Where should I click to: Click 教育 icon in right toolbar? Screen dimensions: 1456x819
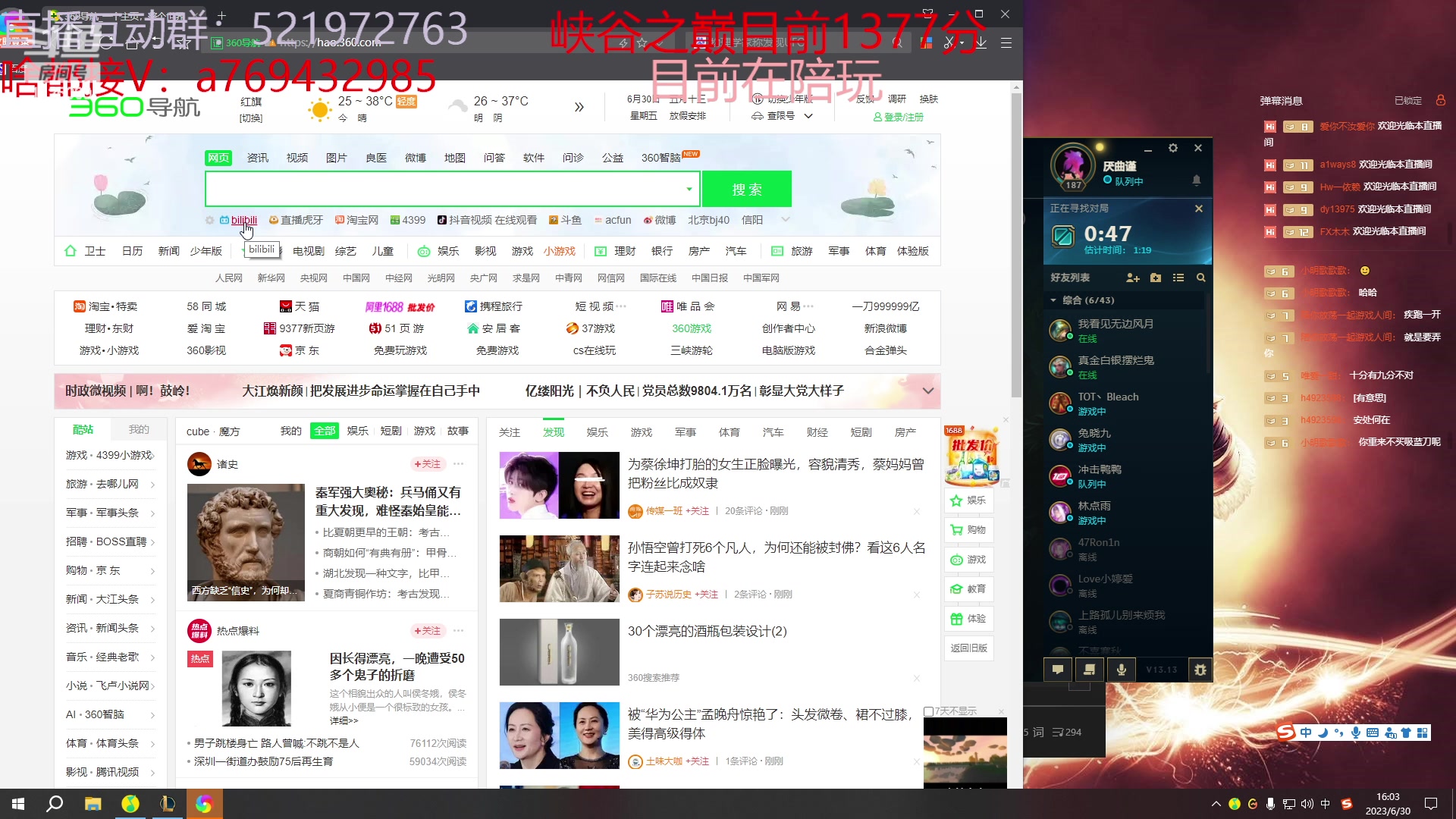point(969,589)
